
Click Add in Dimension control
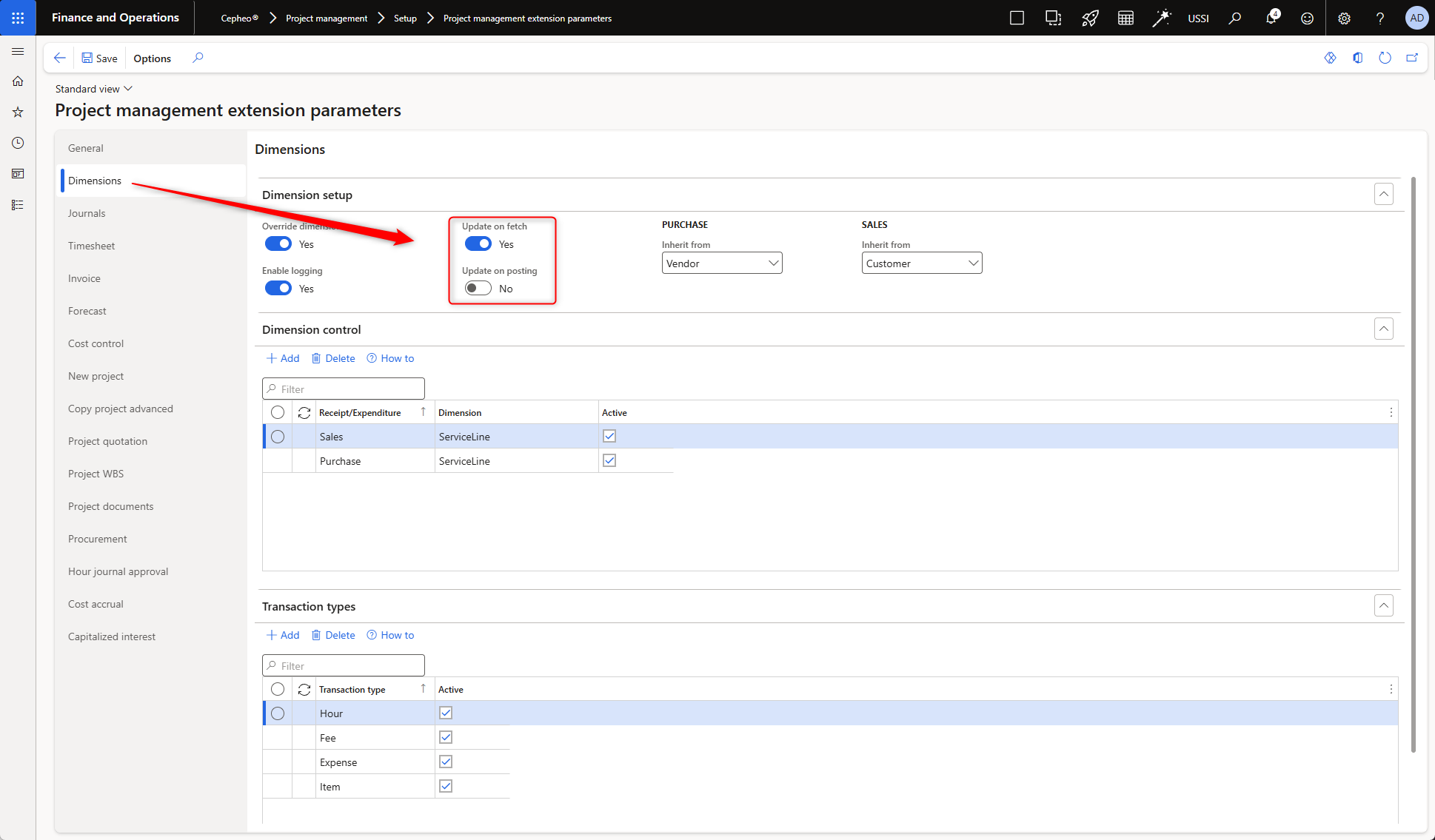point(283,358)
